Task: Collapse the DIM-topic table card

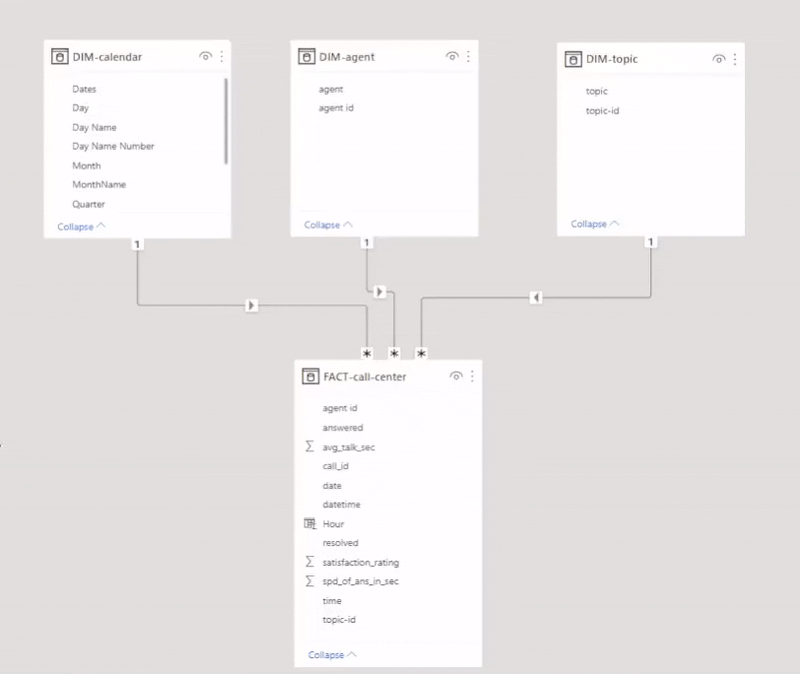Action: pos(594,224)
